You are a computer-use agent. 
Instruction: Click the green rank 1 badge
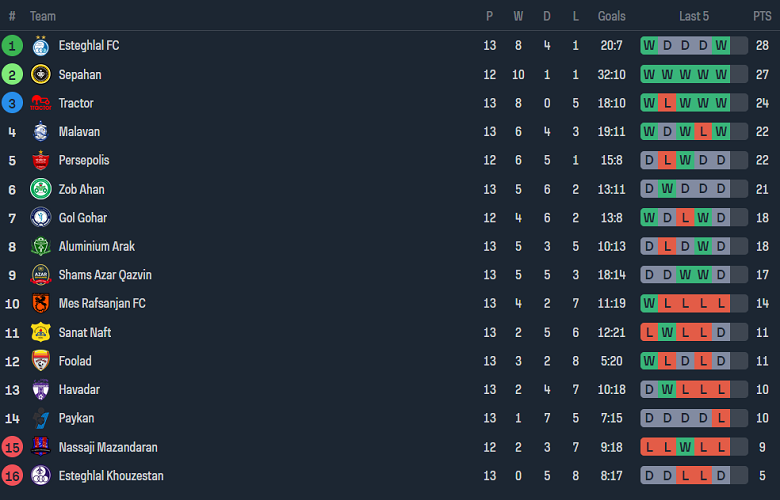click(x=12, y=46)
